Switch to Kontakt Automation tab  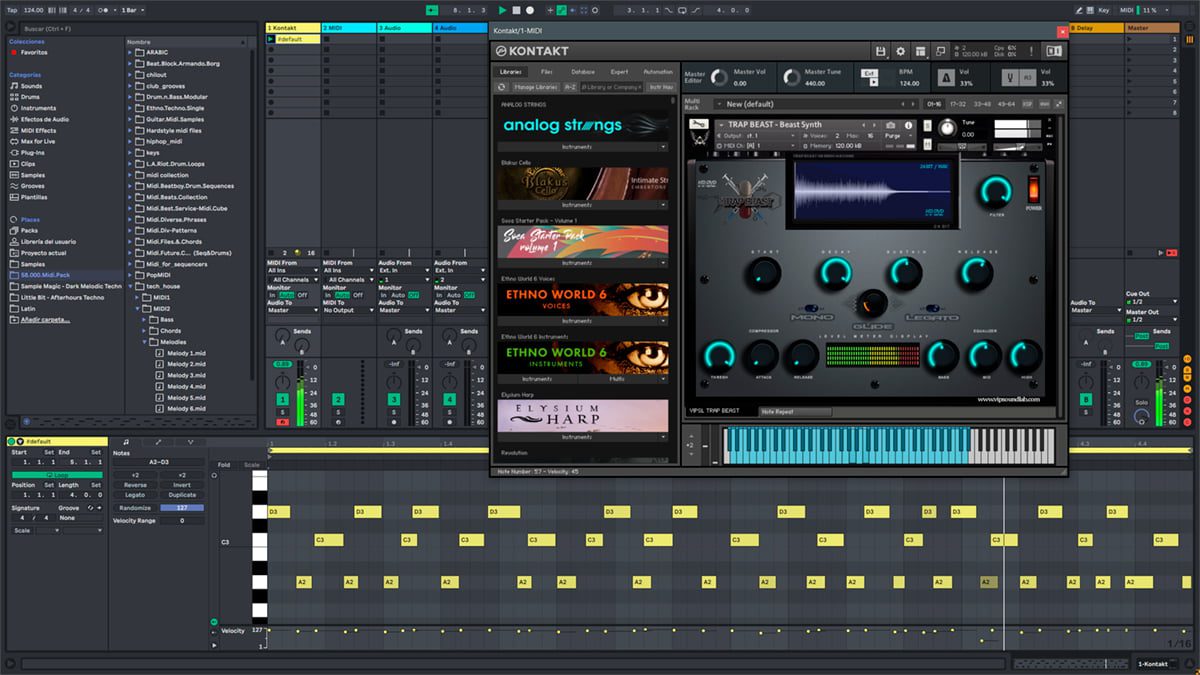658,72
